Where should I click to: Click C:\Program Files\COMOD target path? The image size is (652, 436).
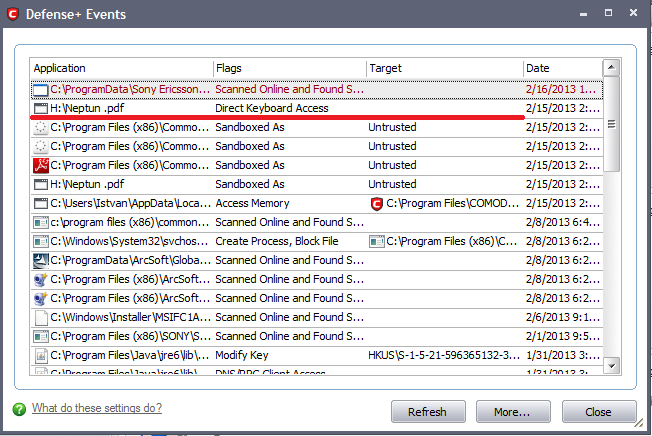point(452,203)
